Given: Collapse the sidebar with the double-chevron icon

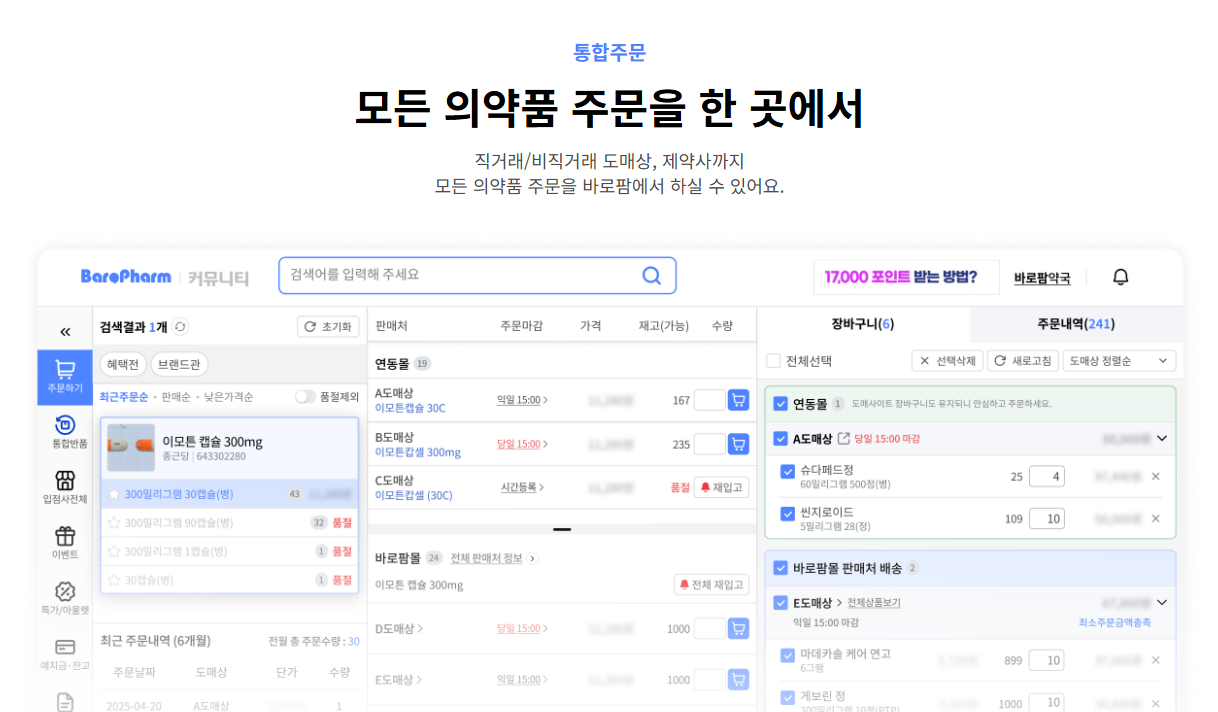Looking at the screenshot, I should tap(66, 331).
